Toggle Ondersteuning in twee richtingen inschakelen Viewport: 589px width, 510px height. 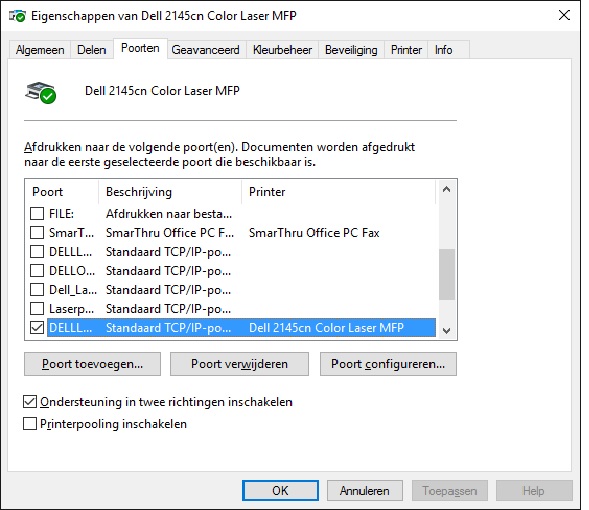[30, 402]
